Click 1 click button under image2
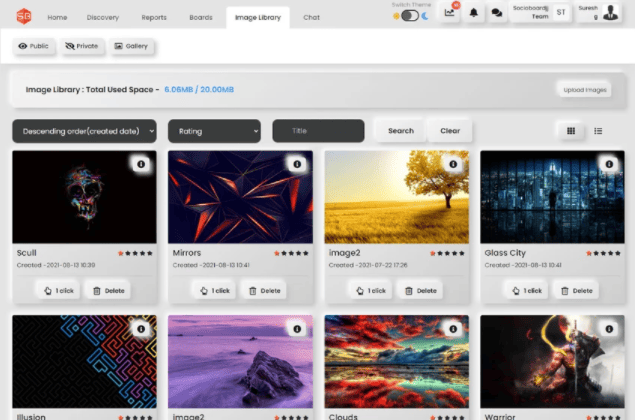The width and height of the screenshot is (635, 420). pos(371,291)
